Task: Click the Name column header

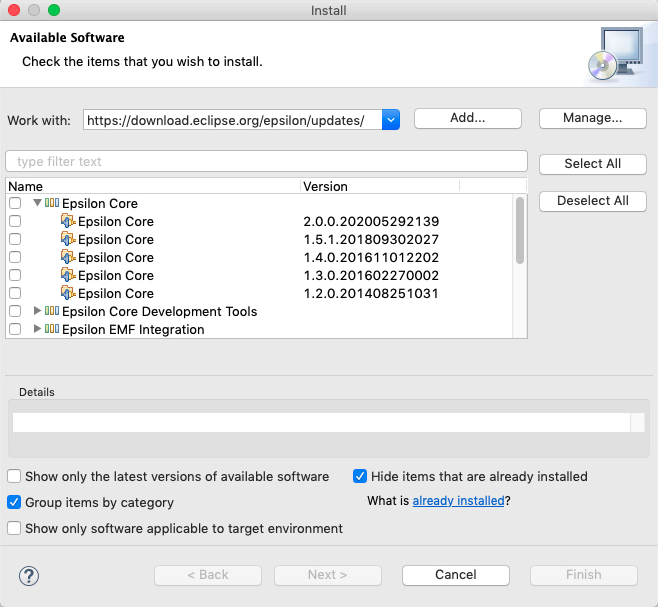Action: (x=150, y=186)
